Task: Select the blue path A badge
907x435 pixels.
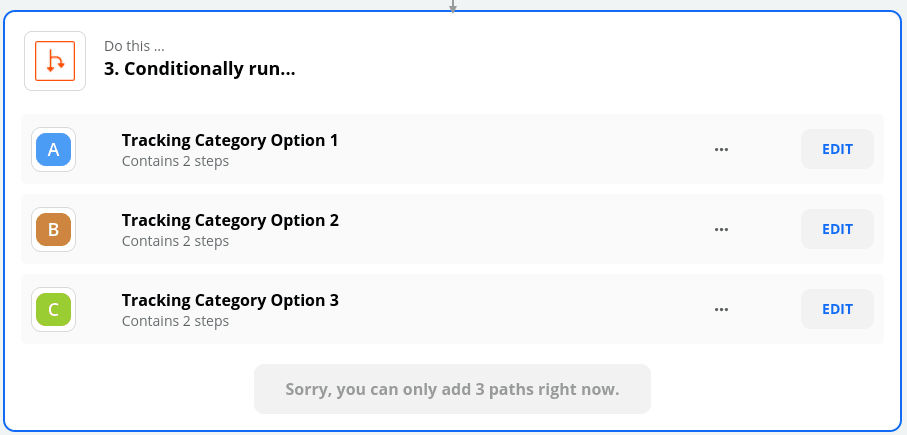Action: (53, 150)
